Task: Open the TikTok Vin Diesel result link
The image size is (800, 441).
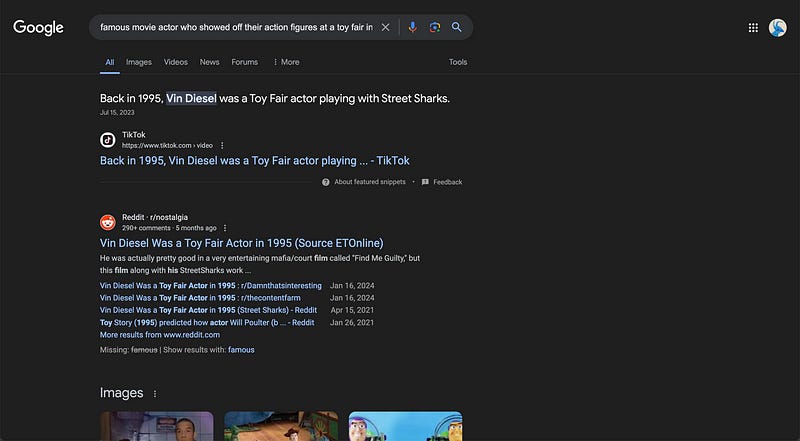Action: (255, 161)
